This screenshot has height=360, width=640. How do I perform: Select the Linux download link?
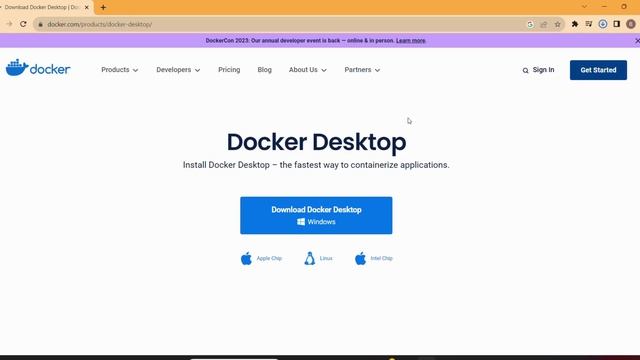tap(326, 258)
